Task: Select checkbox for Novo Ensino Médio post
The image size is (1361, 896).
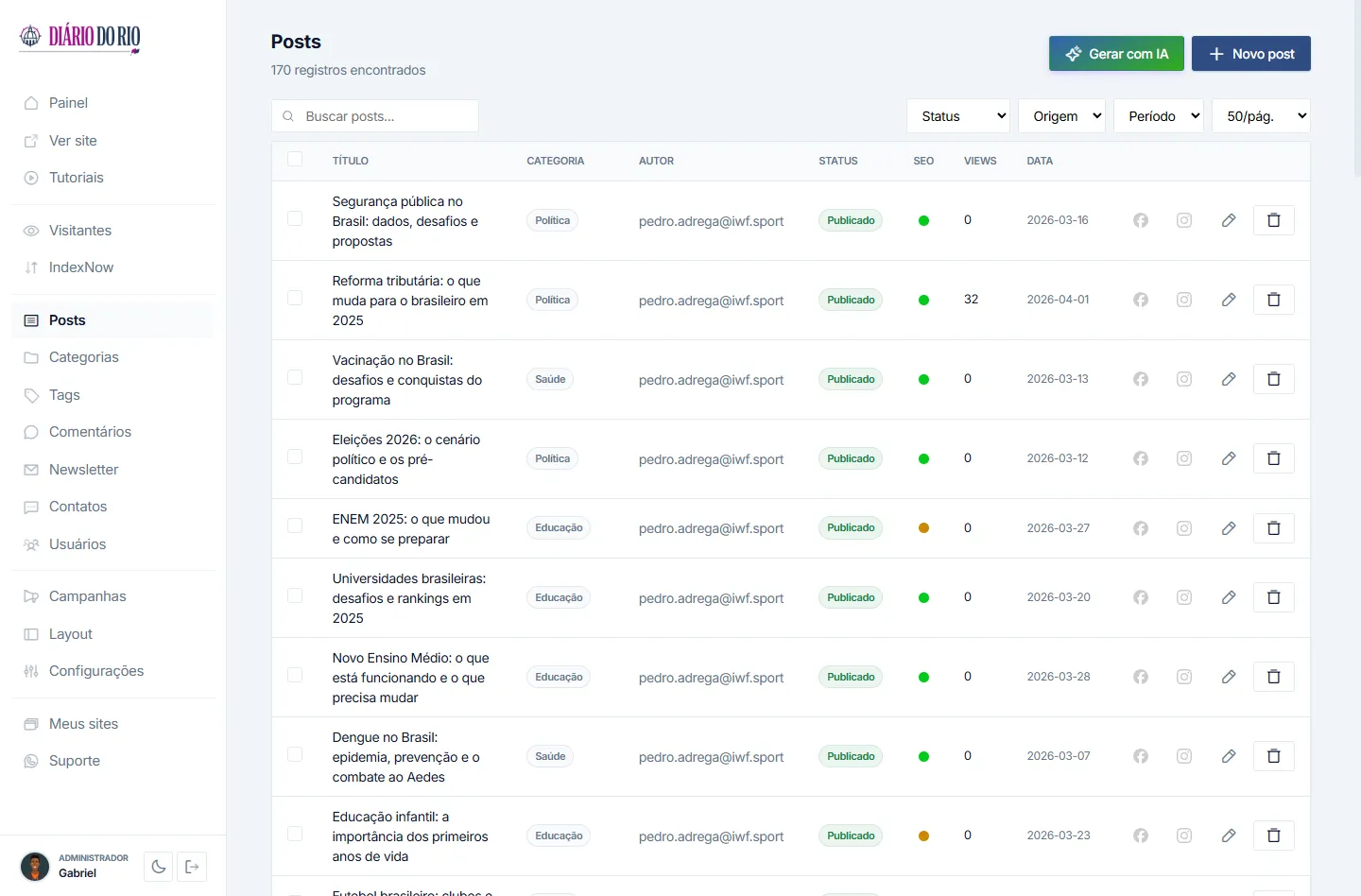Action: (x=295, y=676)
